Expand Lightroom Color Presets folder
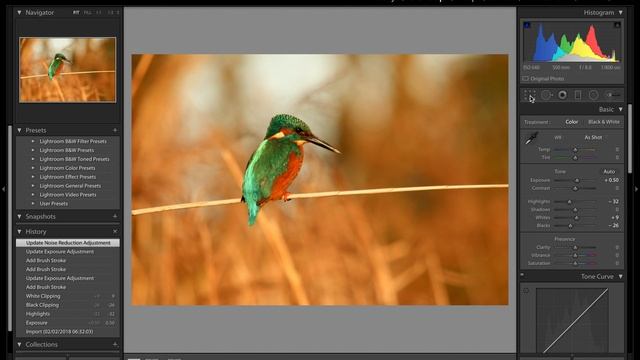Screen dimensions: 640x360 point(33,168)
